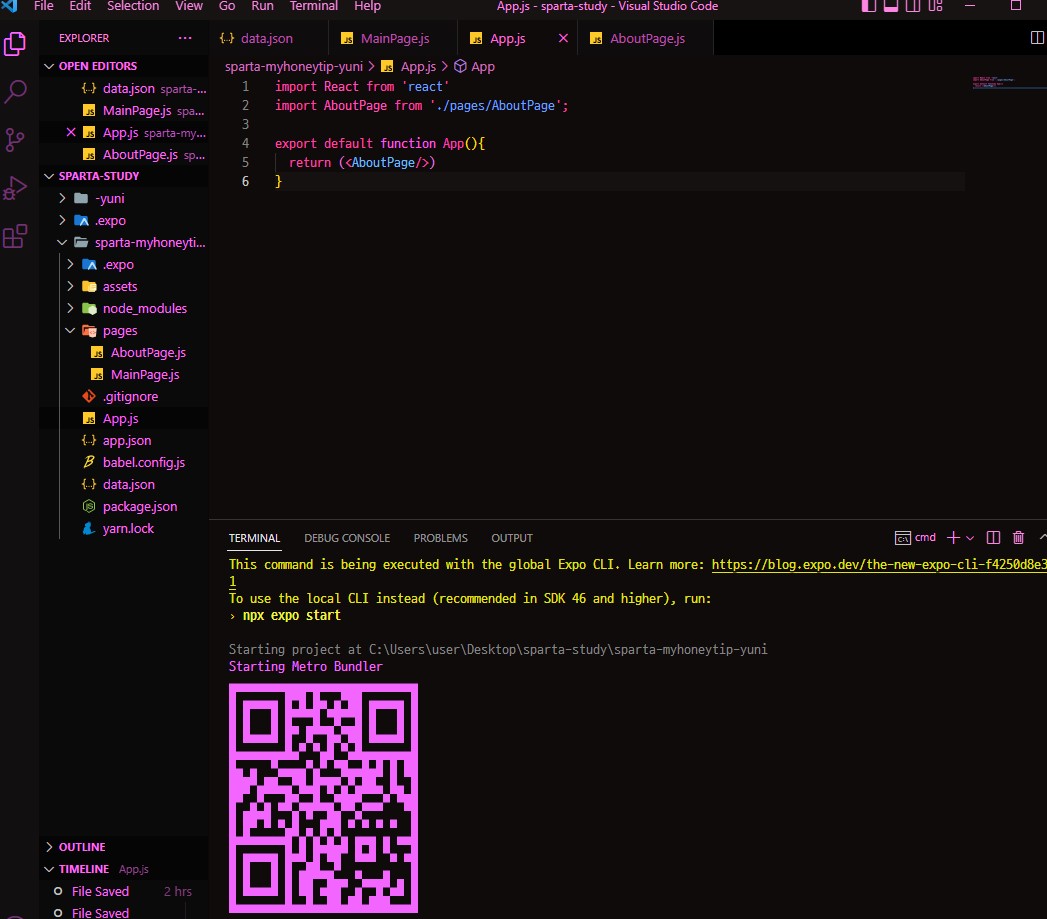Open the Selection menu
The width and height of the screenshot is (1047, 919).
click(133, 6)
